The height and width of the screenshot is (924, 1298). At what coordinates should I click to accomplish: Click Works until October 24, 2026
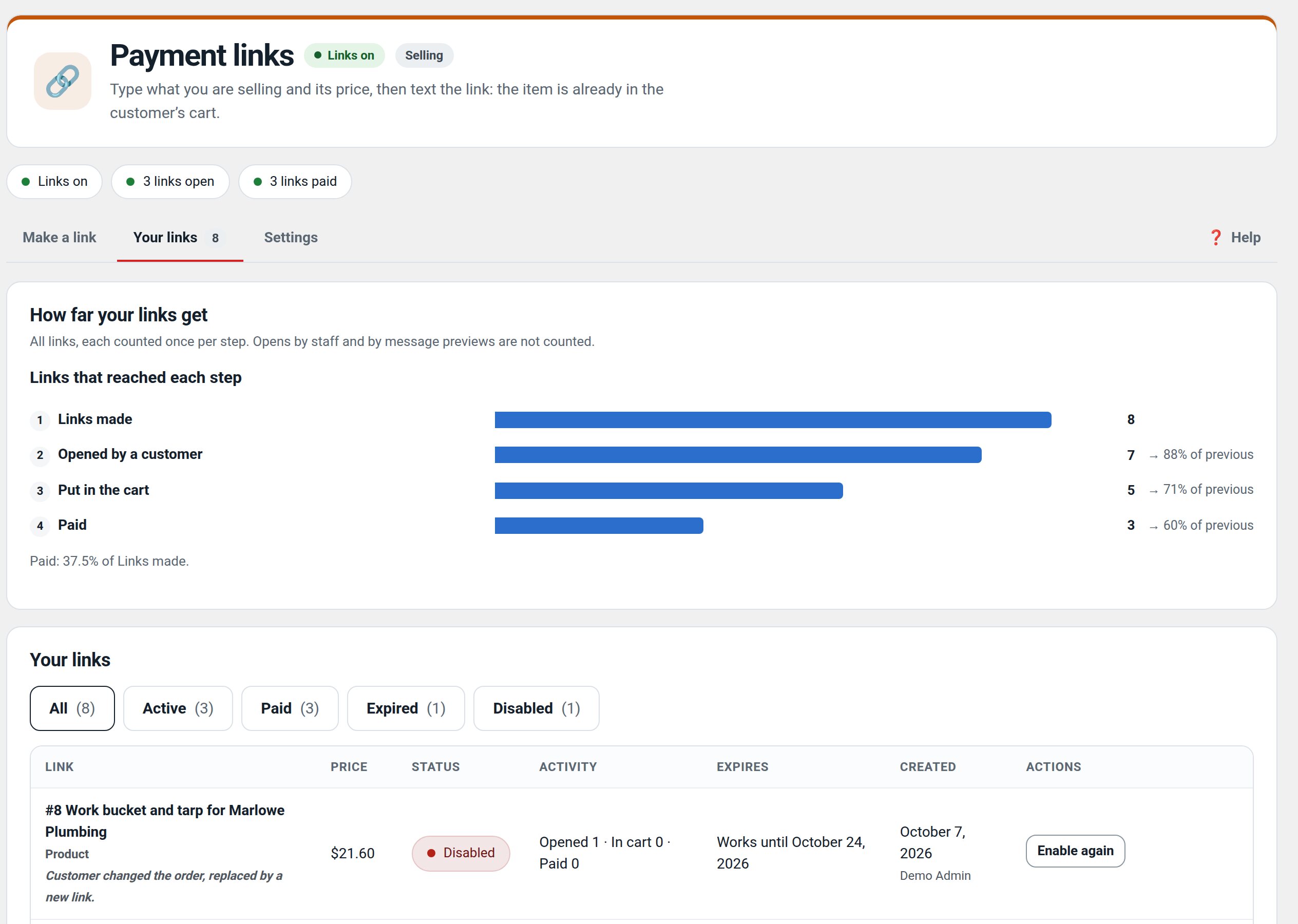pyautogui.click(x=790, y=852)
